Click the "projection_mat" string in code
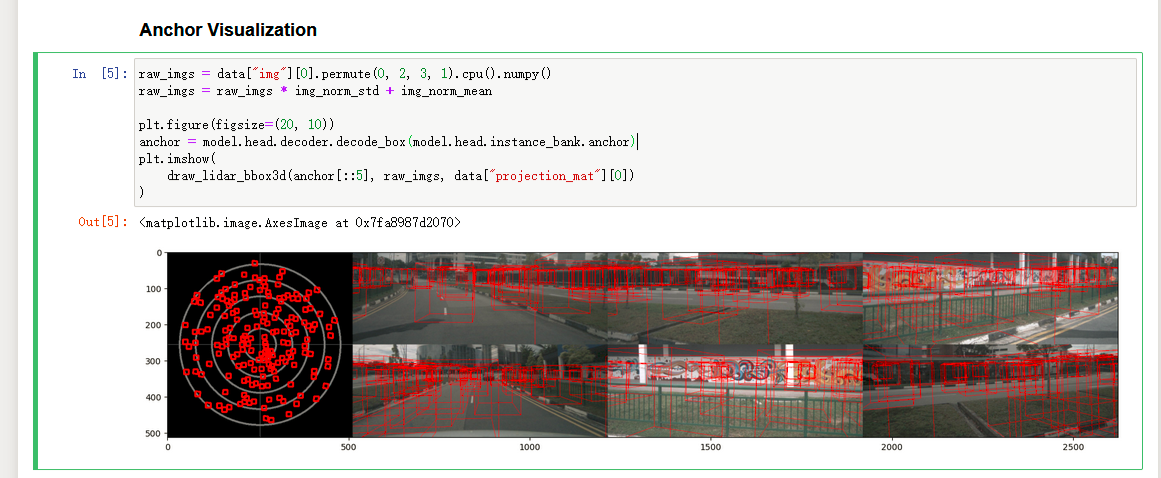 point(546,175)
